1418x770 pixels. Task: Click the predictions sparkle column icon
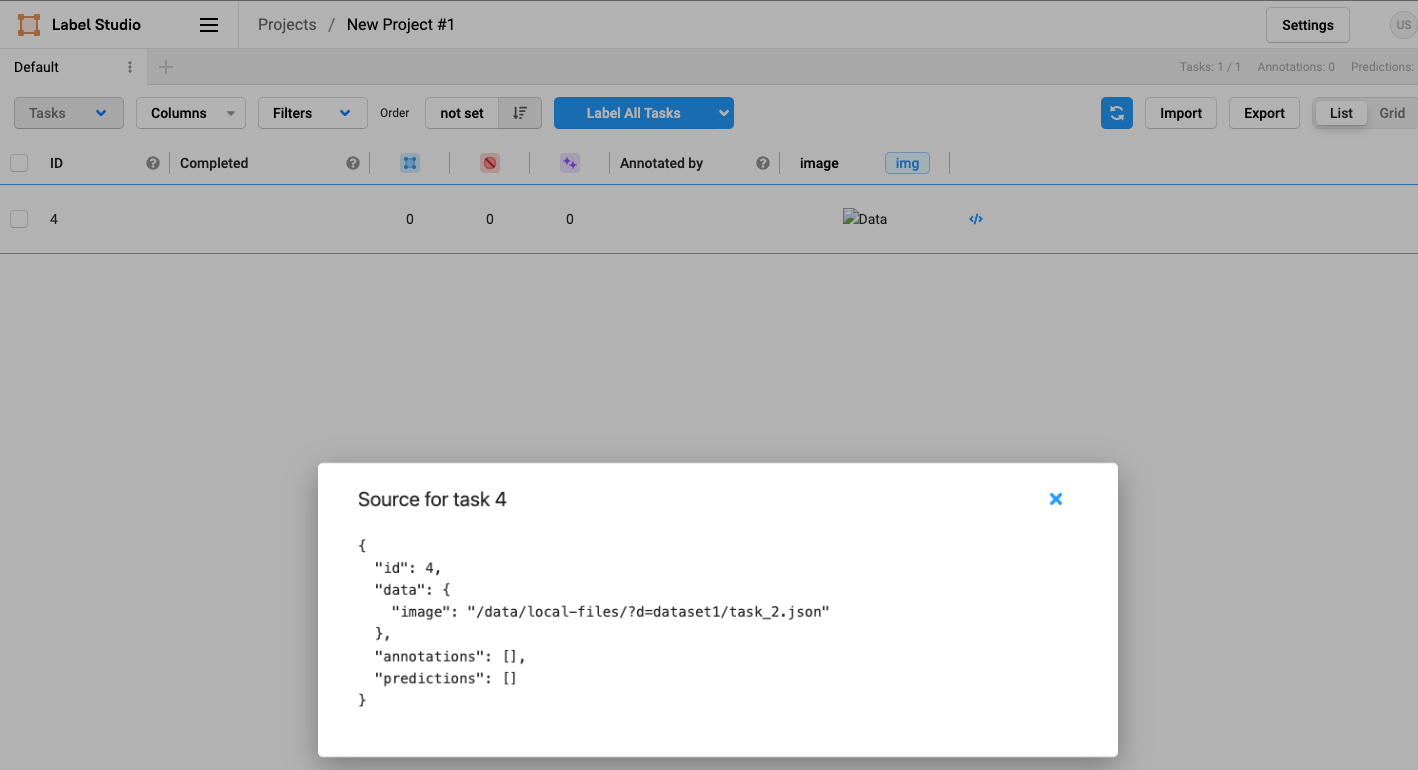(x=569, y=162)
